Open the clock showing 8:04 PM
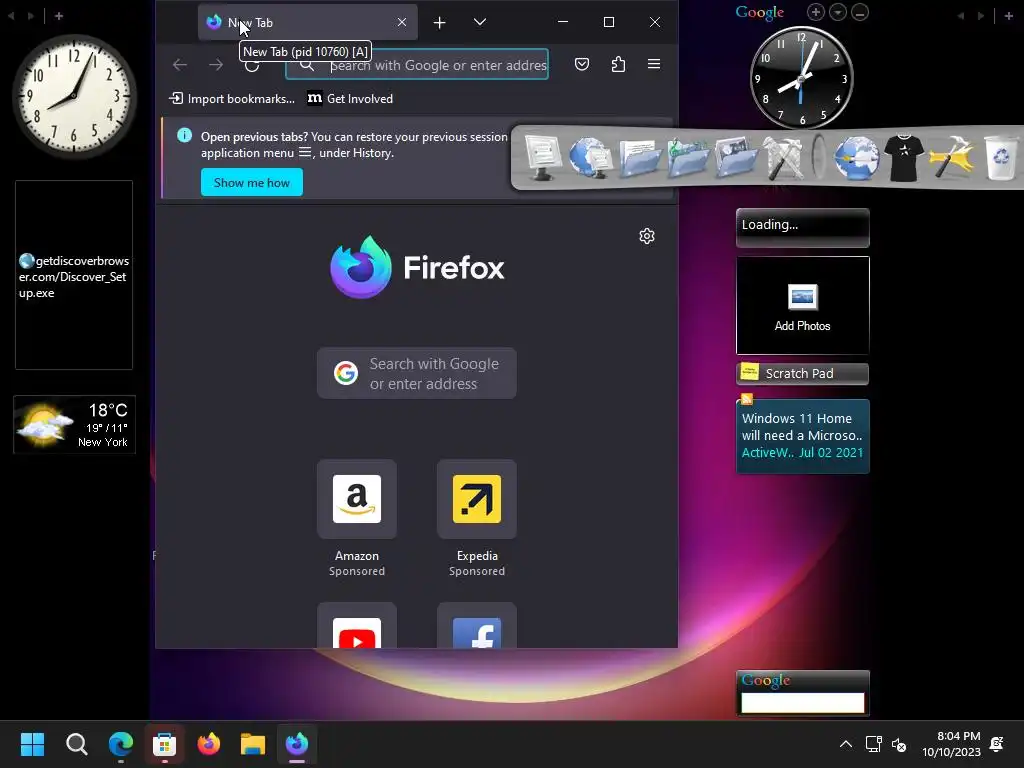 point(952,744)
